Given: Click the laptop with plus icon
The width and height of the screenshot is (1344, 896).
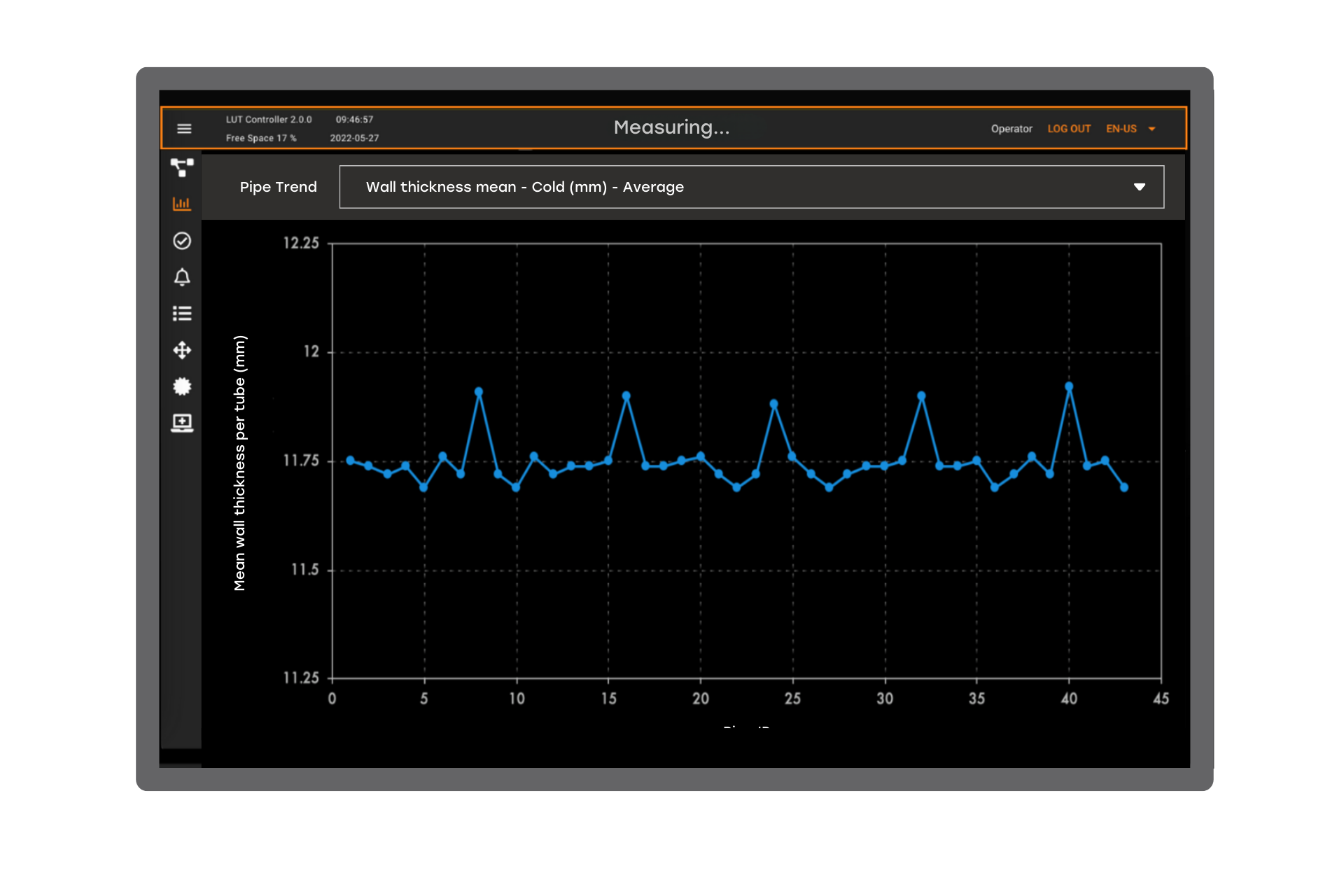Looking at the screenshot, I should pos(182,423).
